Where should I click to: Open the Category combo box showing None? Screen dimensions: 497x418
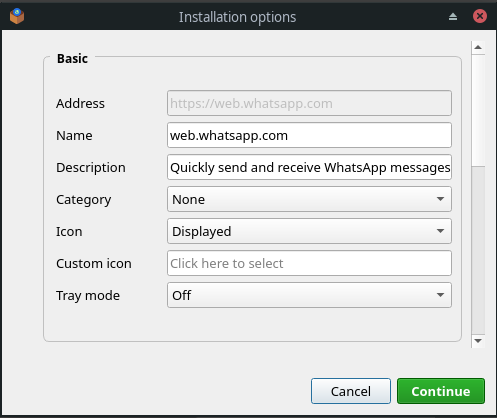coord(309,199)
